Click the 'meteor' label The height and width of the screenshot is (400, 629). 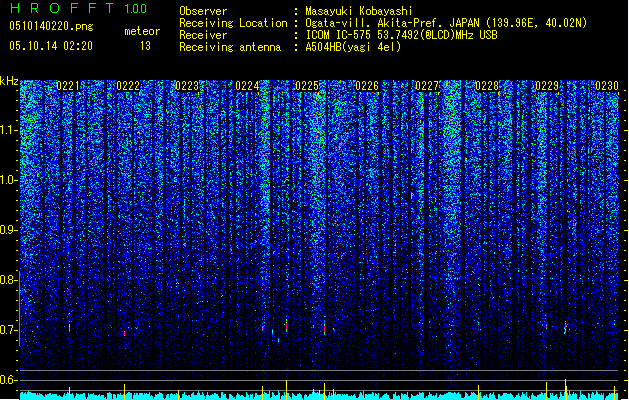pos(142,31)
